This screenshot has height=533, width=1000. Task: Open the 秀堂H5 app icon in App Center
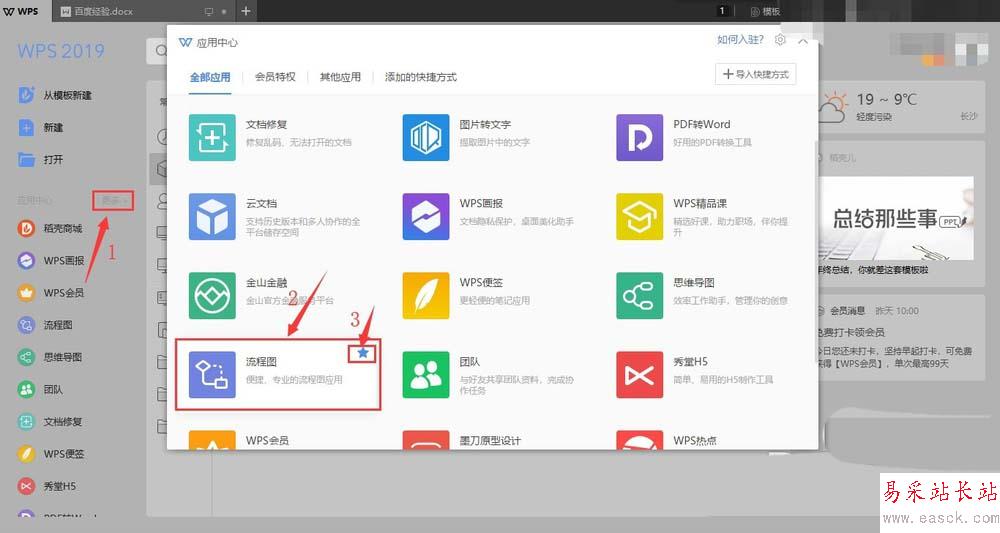pyautogui.click(x=639, y=375)
